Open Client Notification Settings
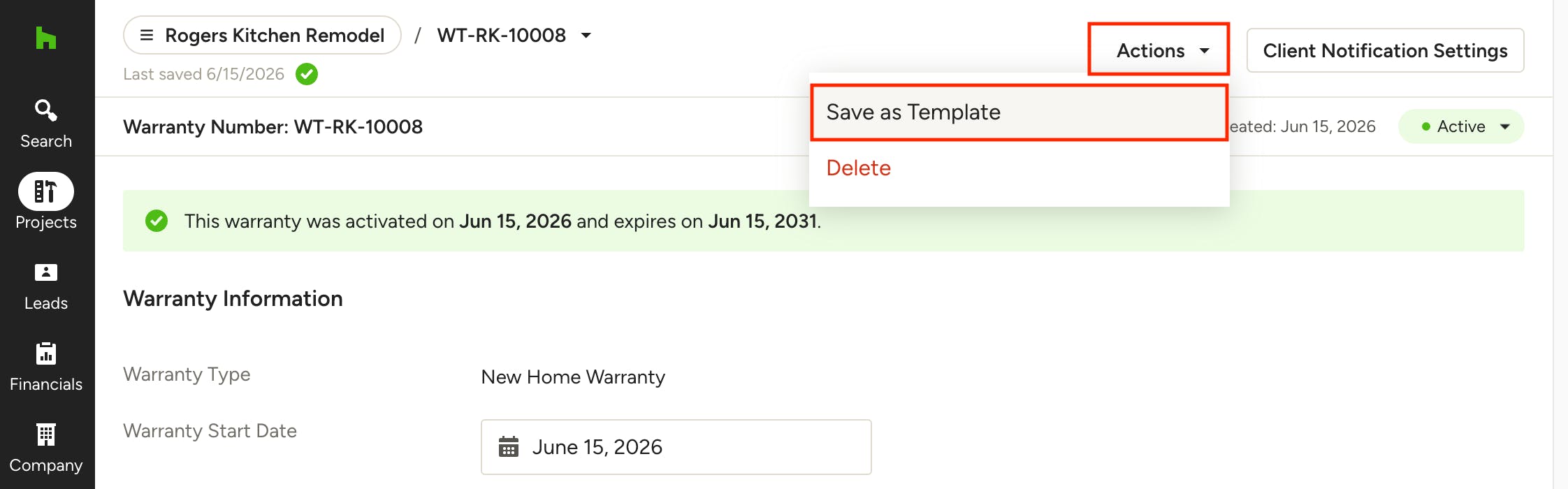The height and width of the screenshot is (489, 1568). (x=1386, y=50)
